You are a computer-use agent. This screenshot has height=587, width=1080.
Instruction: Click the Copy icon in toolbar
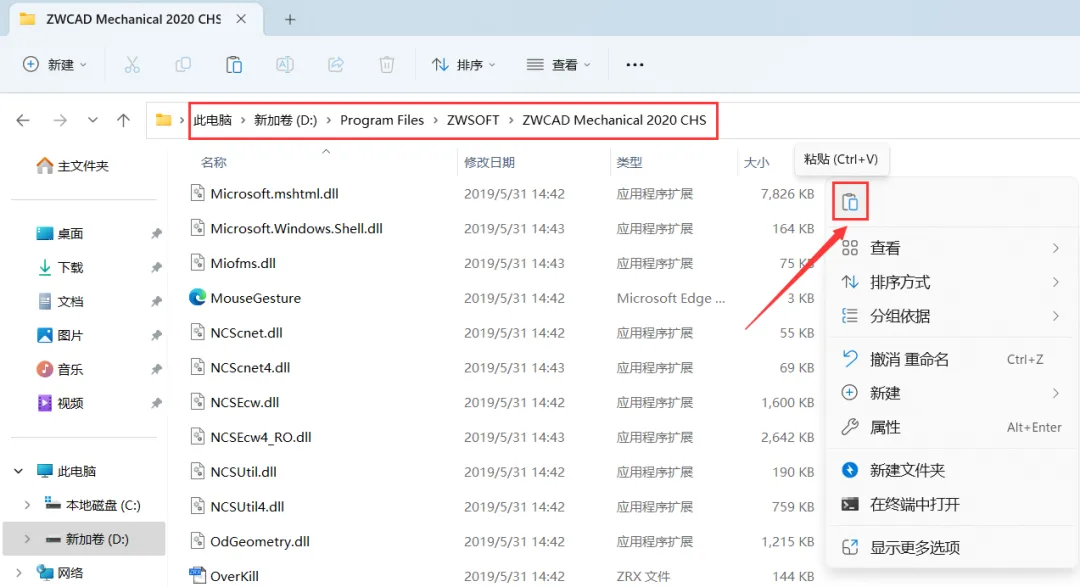coord(183,65)
